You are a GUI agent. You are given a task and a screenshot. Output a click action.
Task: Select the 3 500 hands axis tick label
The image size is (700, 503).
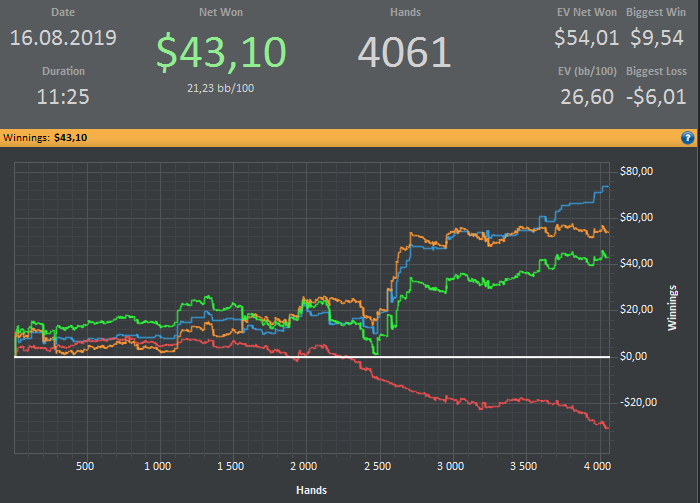524,466
